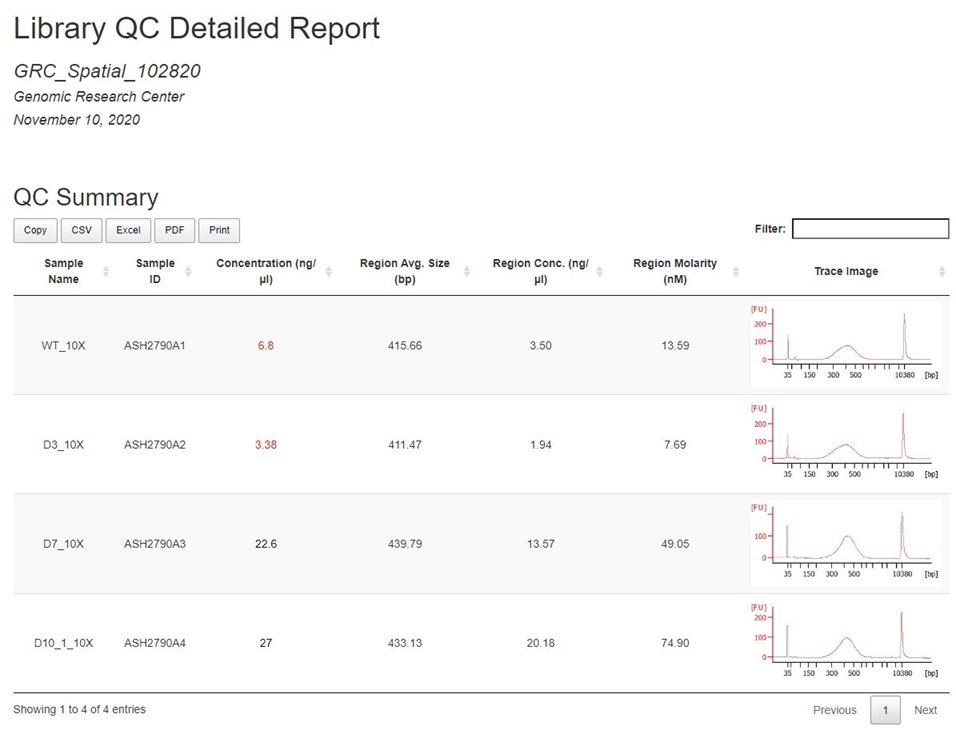Export the table as CSV
This screenshot has height=738, width=956.
pyautogui.click(x=81, y=230)
